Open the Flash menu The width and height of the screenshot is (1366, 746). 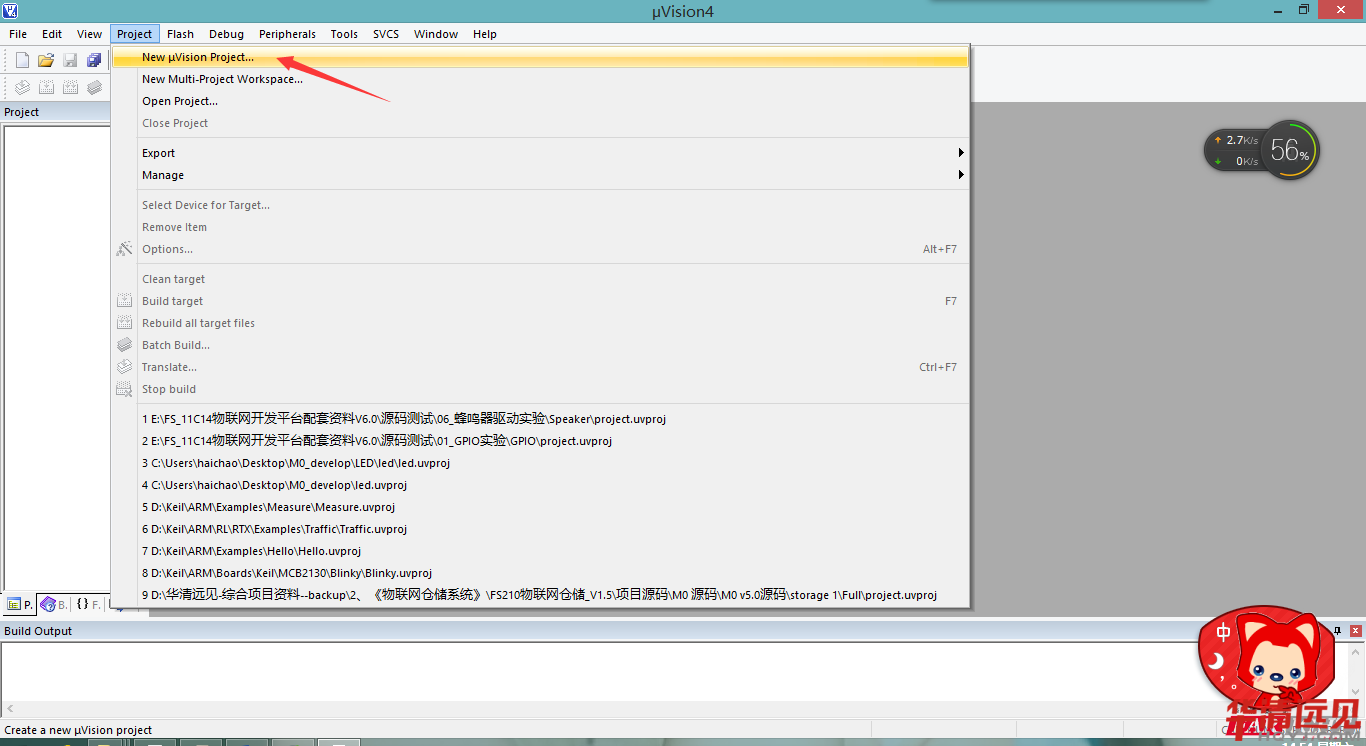pyautogui.click(x=180, y=34)
